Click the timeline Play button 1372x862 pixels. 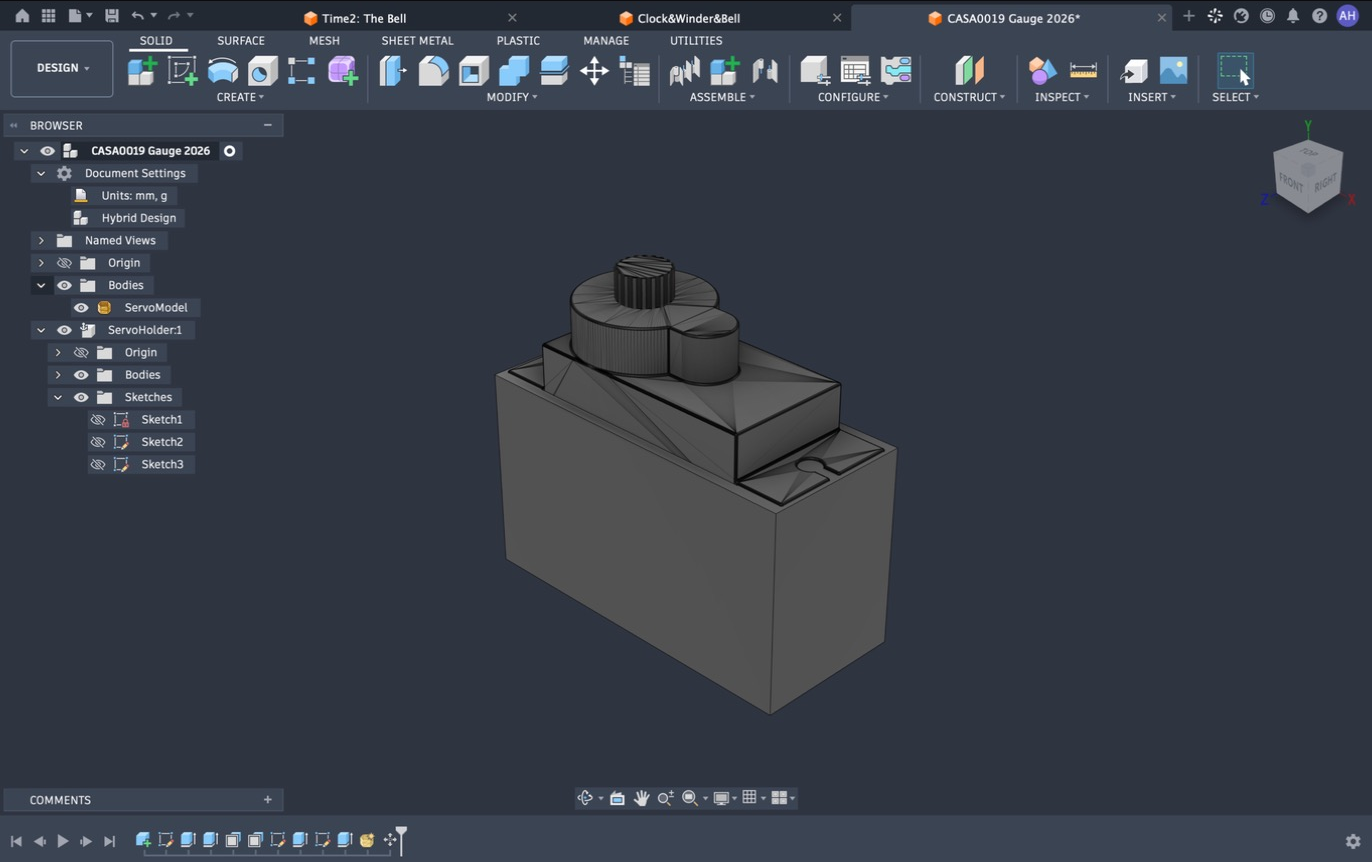(62, 841)
